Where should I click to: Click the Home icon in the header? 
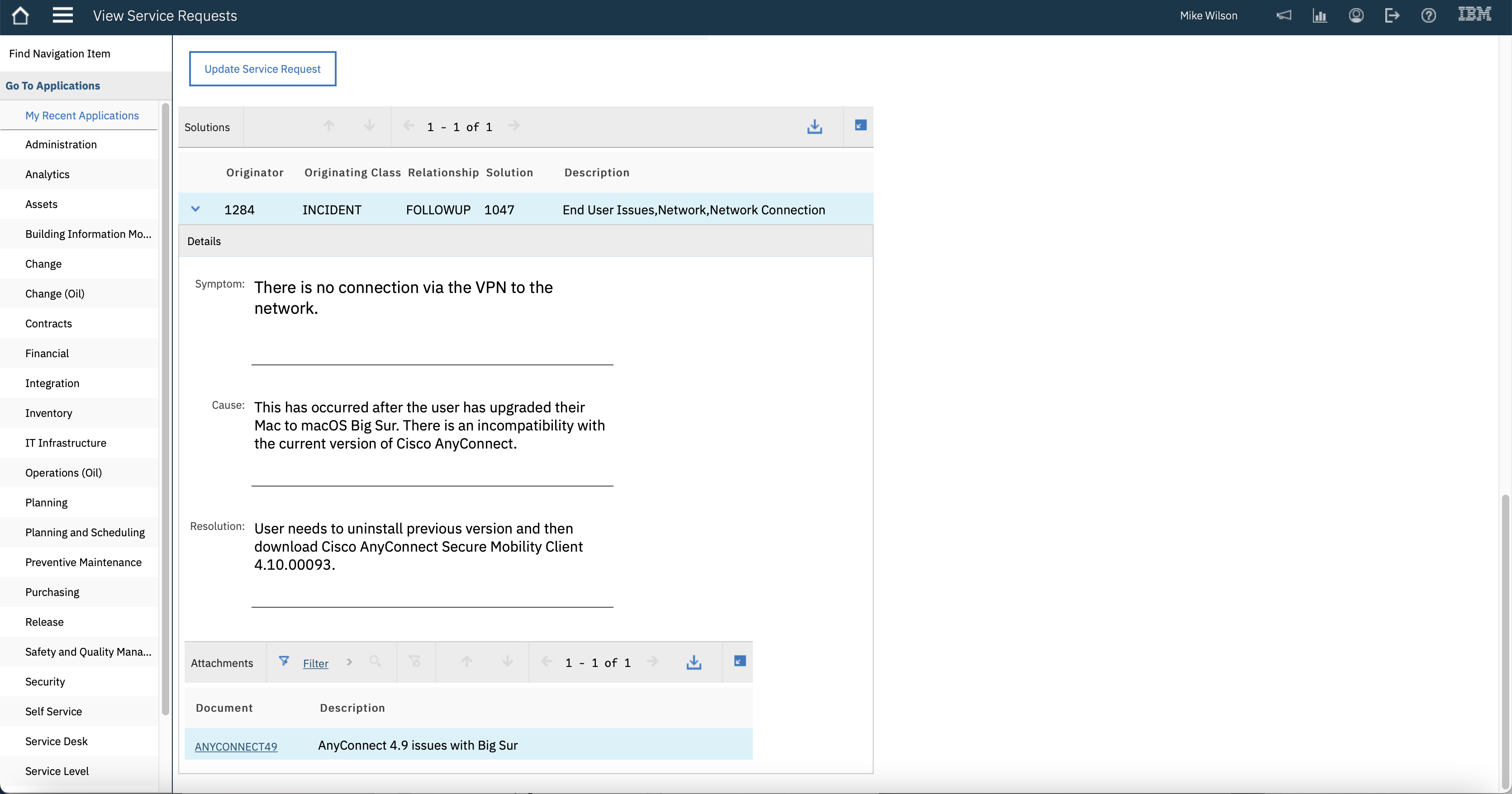pos(20,16)
